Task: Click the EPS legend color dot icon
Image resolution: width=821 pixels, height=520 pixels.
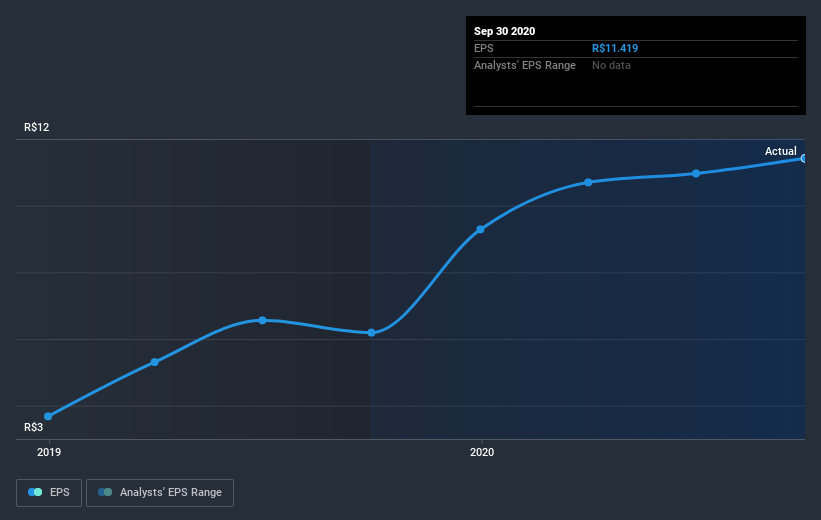Action: [x=35, y=492]
